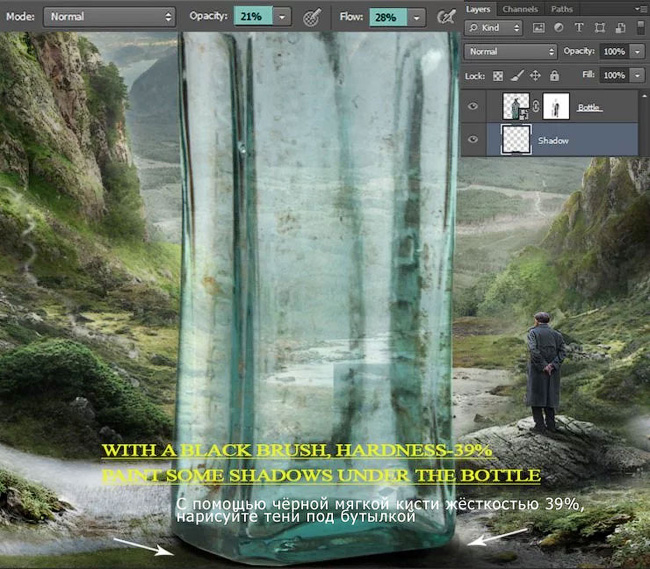This screenshot has width=650, height=569.
Task: Open the layer Opacity slider arrow
Action: pyautogui.click(x=638, y=52)
